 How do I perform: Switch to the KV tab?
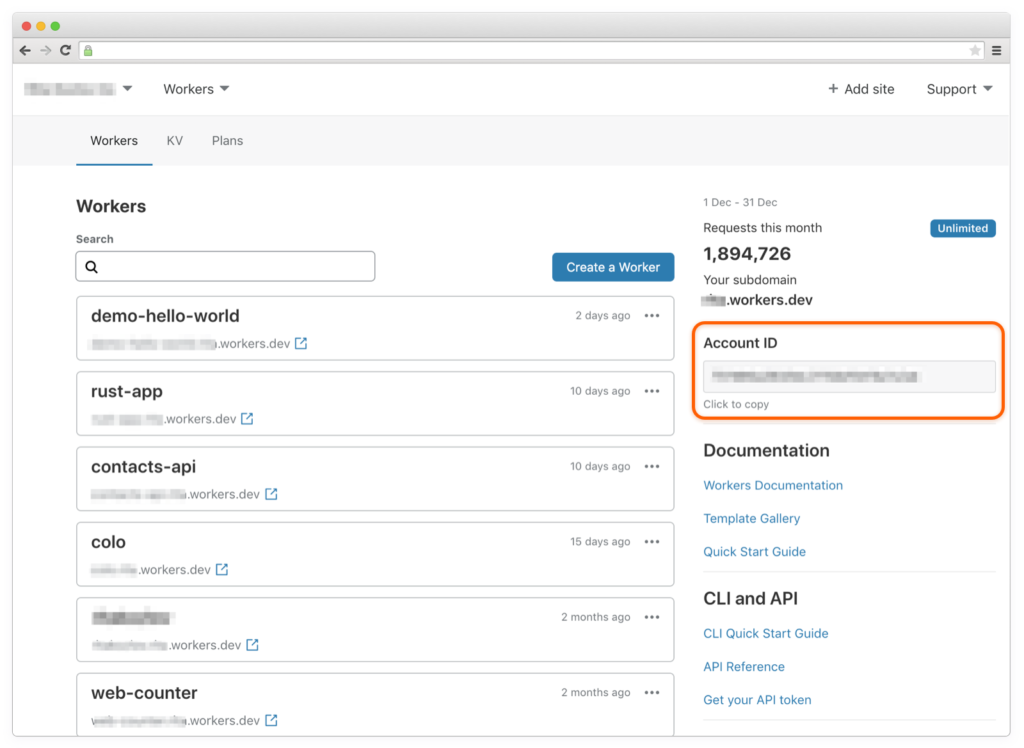pos(174,141)
